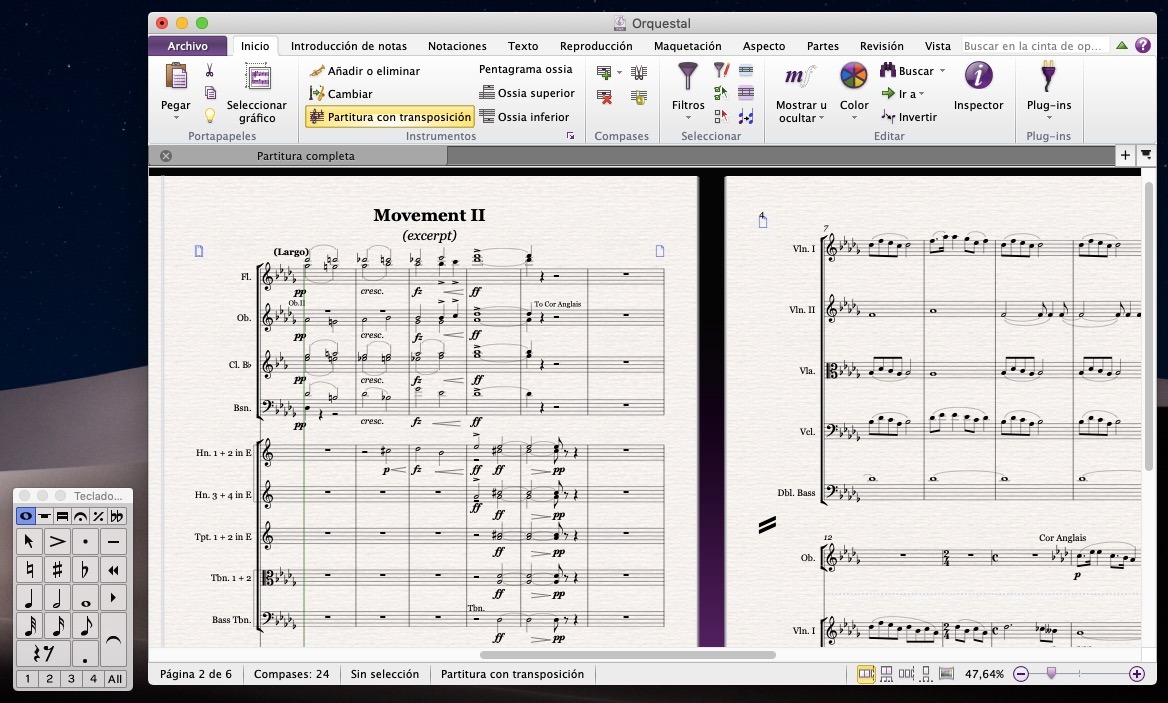This screenshot has height=703, width=1168.
Task: Click the arrow pointer key in Teclado
Action: pos(29,541)
